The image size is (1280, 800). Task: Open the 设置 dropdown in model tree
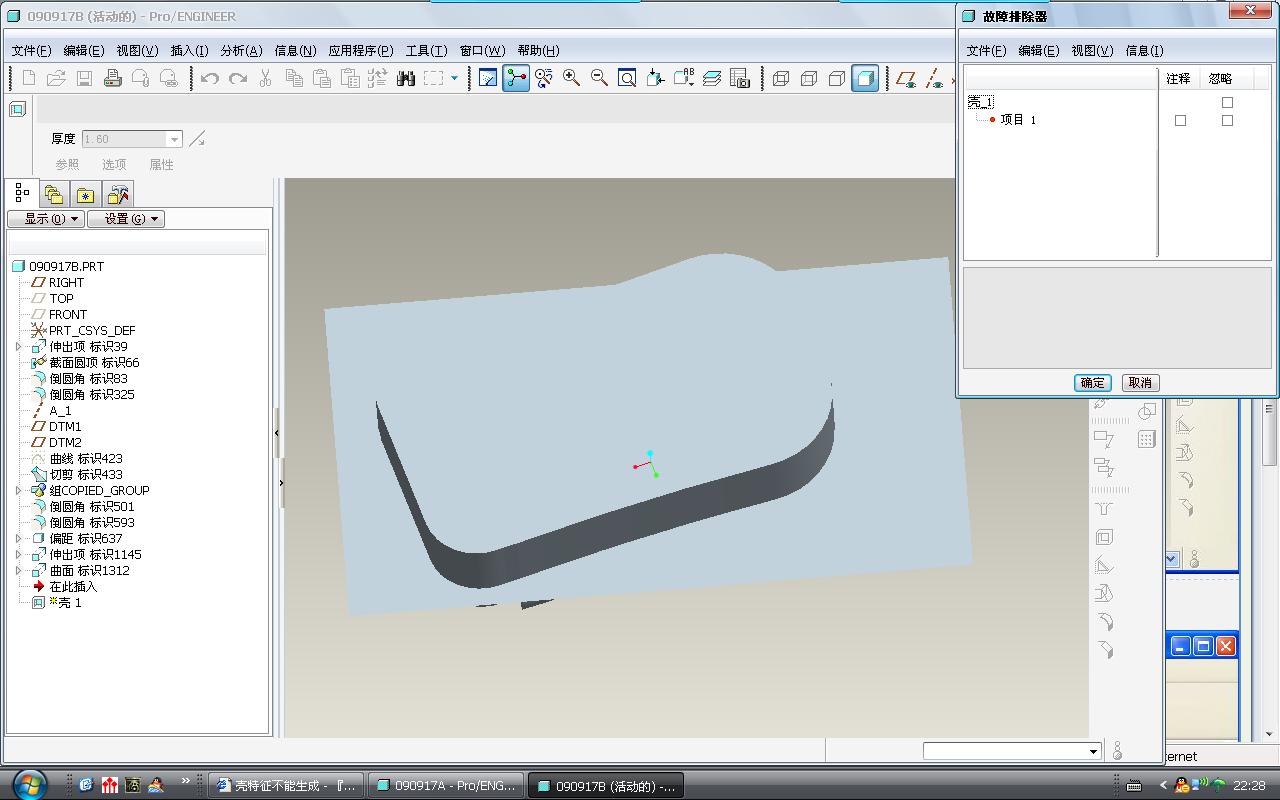tap(126, 219)
